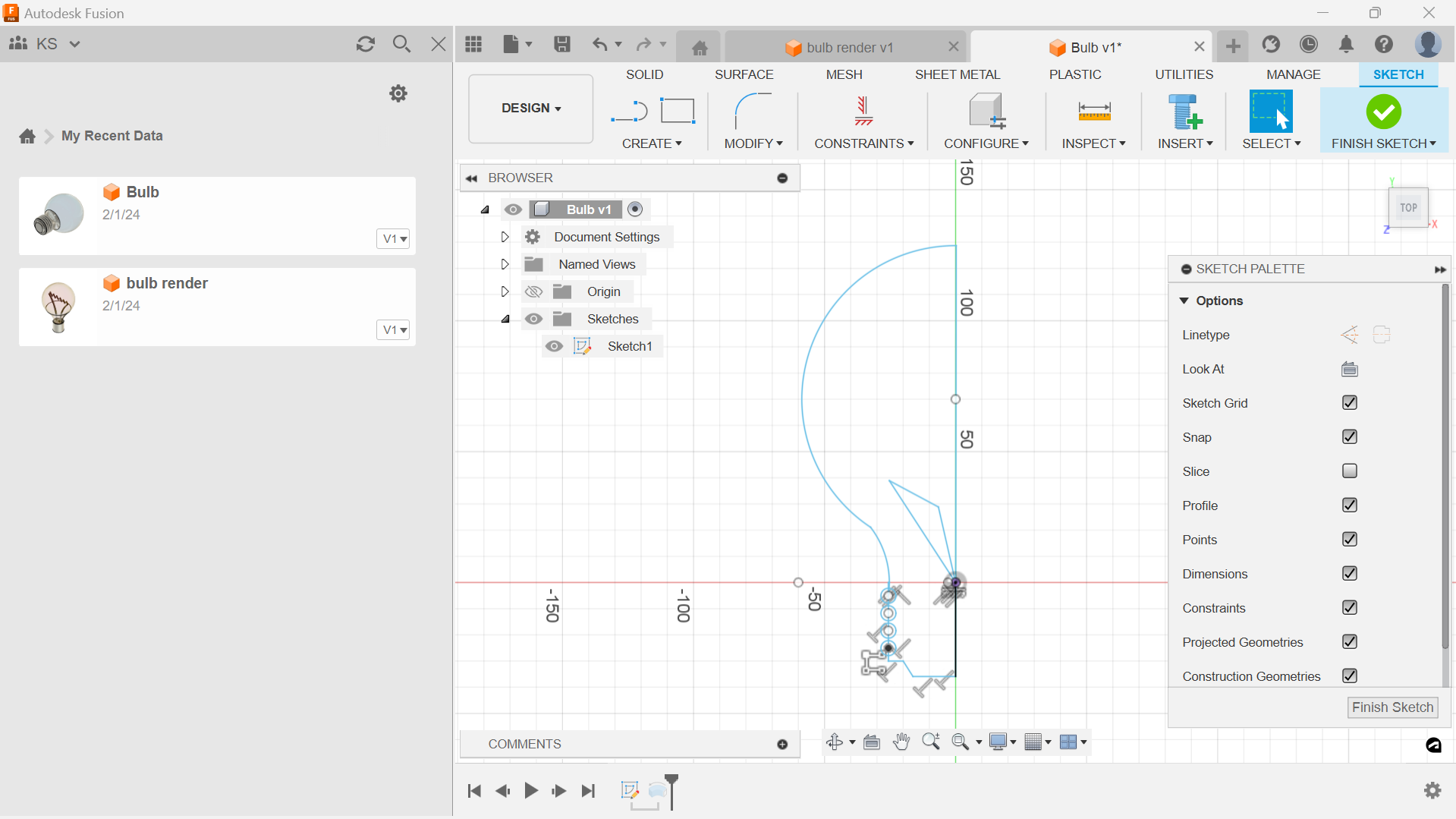Open the MODIFY dropdown menu

pos(753,143)
